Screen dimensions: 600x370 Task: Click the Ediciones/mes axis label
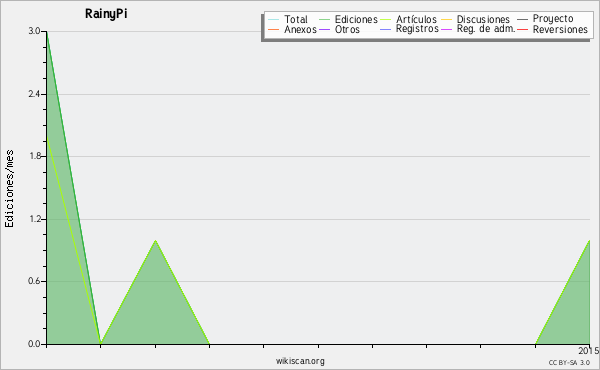coord(9,189)
